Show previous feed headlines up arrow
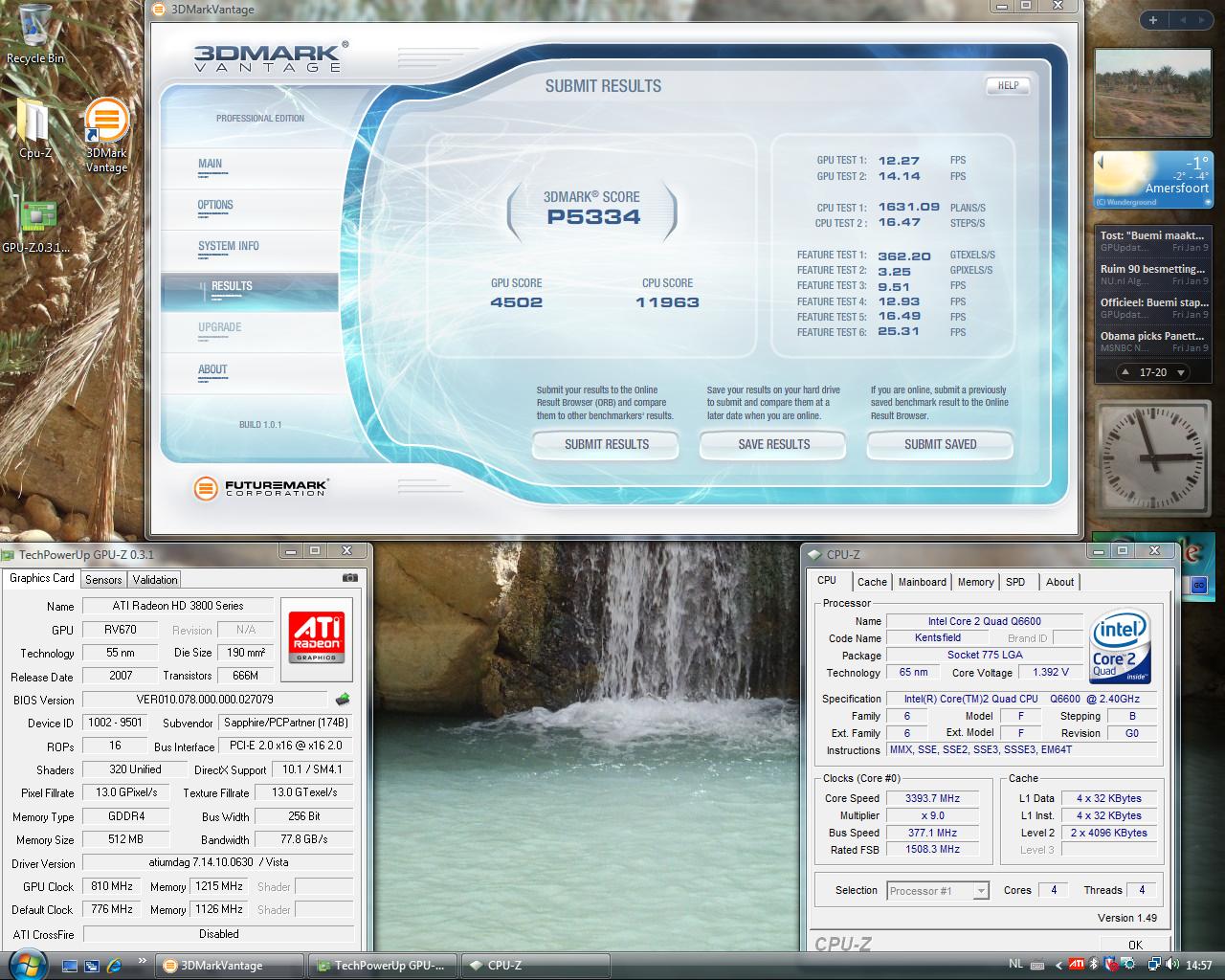The width and height of the screenshot is (1225, 980). click(1126, 372)
